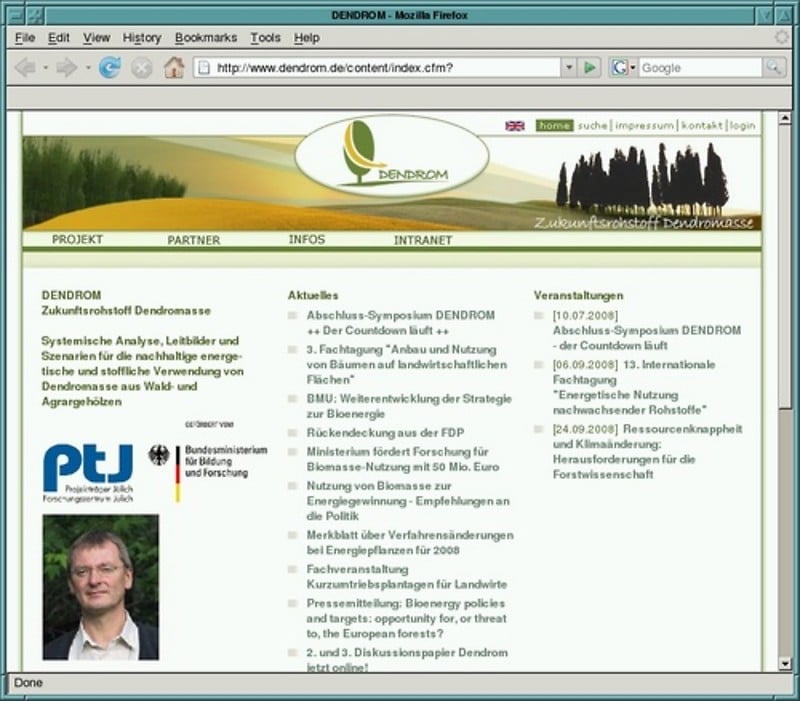Click the page icon in the address bar
The image size is (800, 701).
pos(204,67)
